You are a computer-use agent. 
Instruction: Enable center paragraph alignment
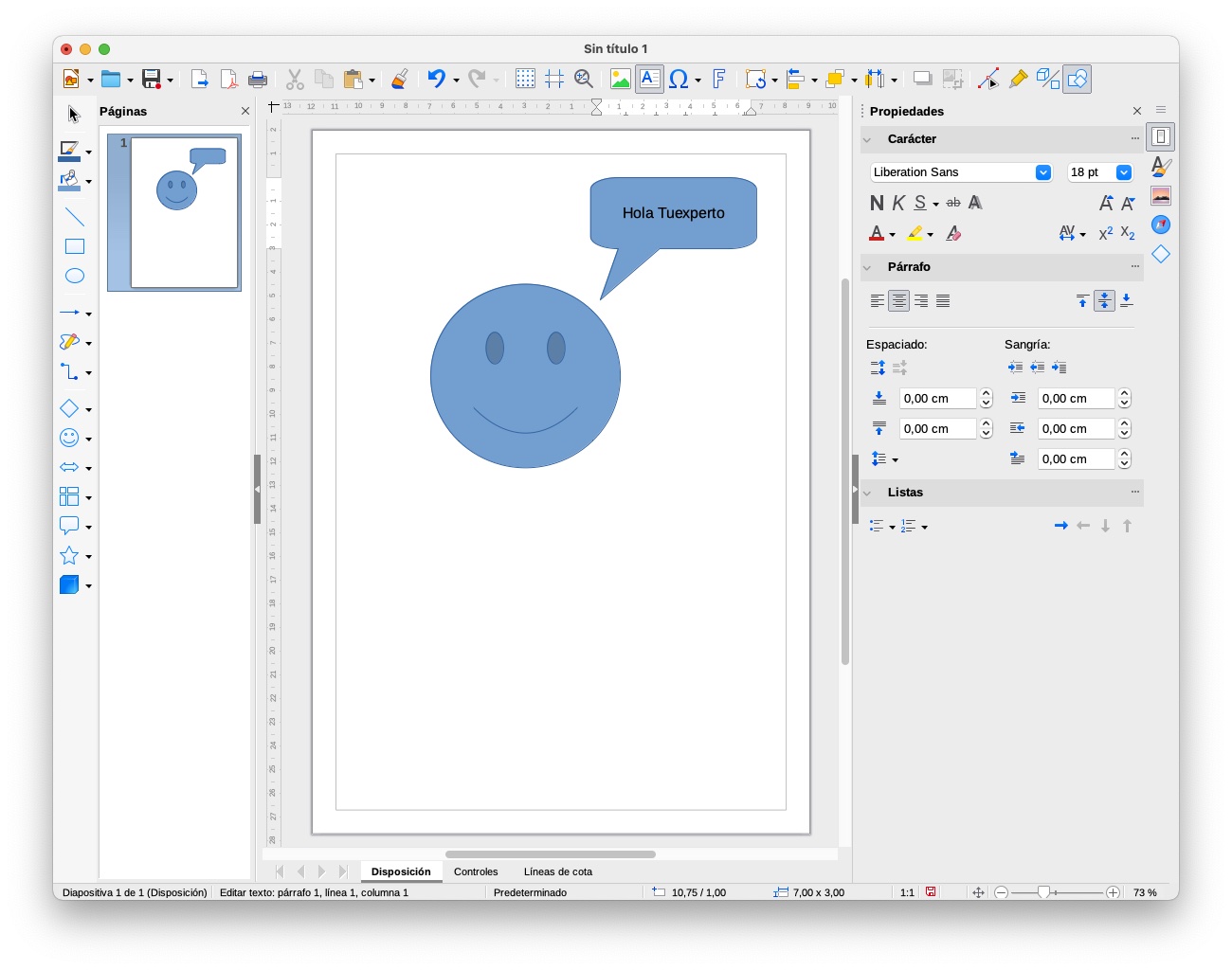click(898, 301)
